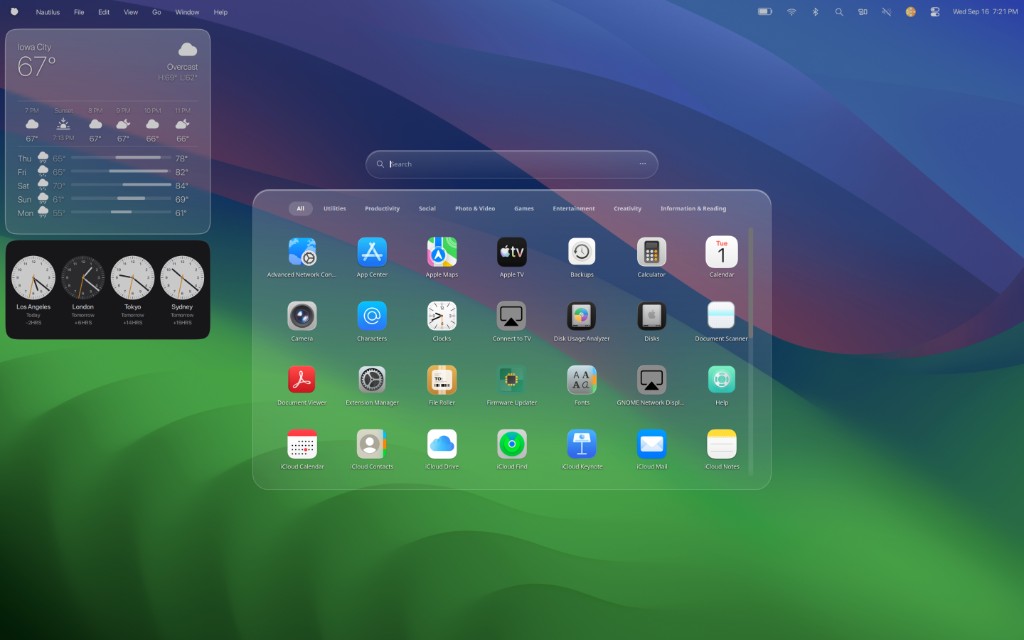The width and height of the screenshot is (1024, 640).
Task: Show Entertainment category apps
Action: (x=573, y=208)
